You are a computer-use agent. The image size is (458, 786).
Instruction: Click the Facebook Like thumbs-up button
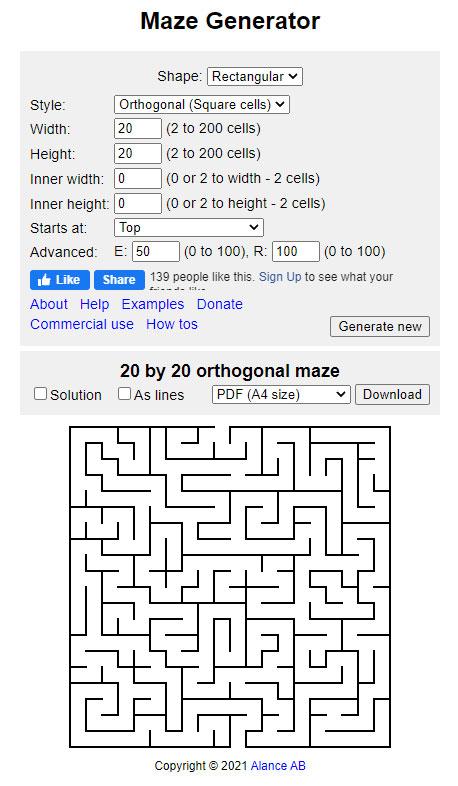point(60,280)
